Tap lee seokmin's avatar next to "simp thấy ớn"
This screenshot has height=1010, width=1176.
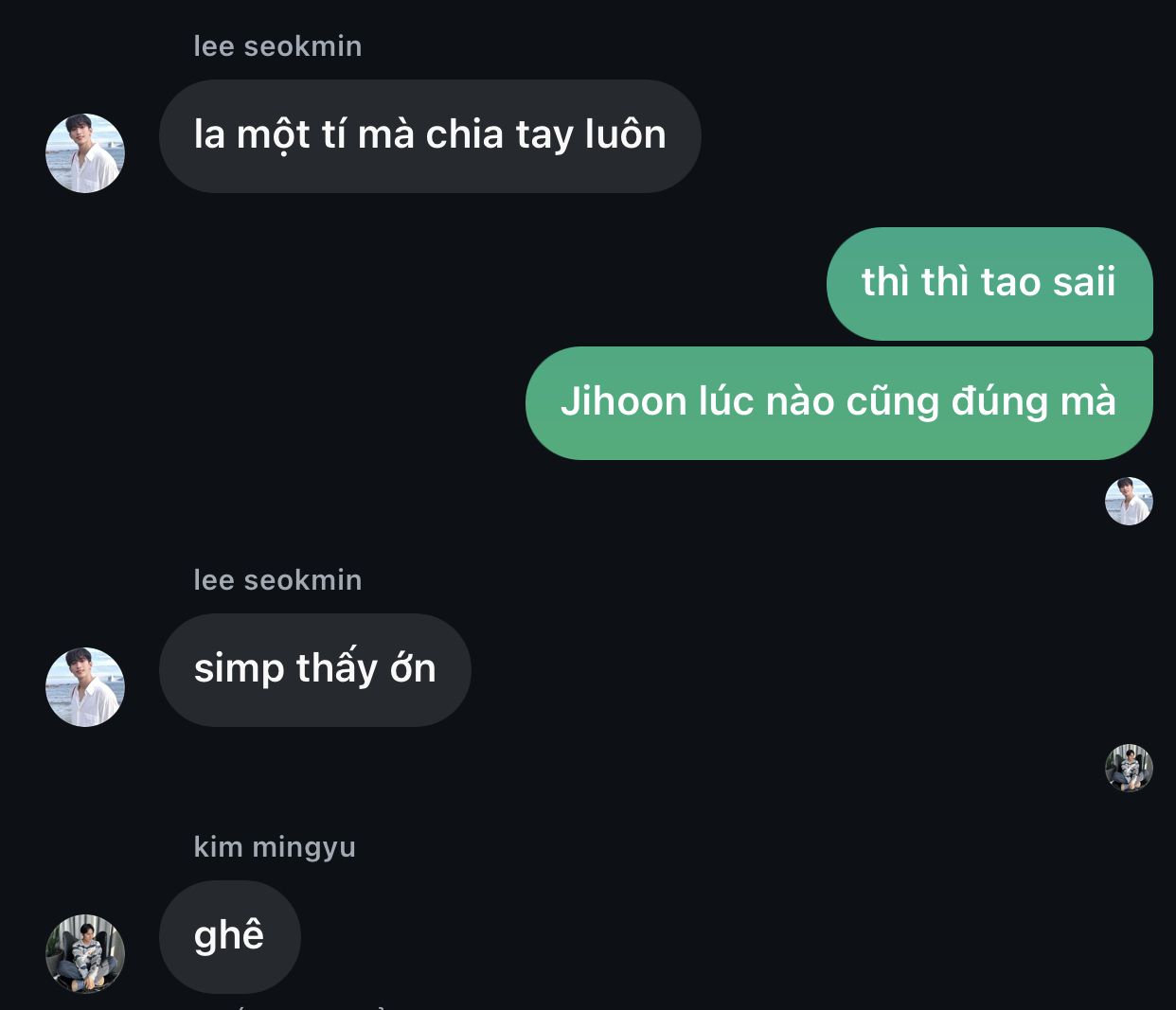coord(85,687)
